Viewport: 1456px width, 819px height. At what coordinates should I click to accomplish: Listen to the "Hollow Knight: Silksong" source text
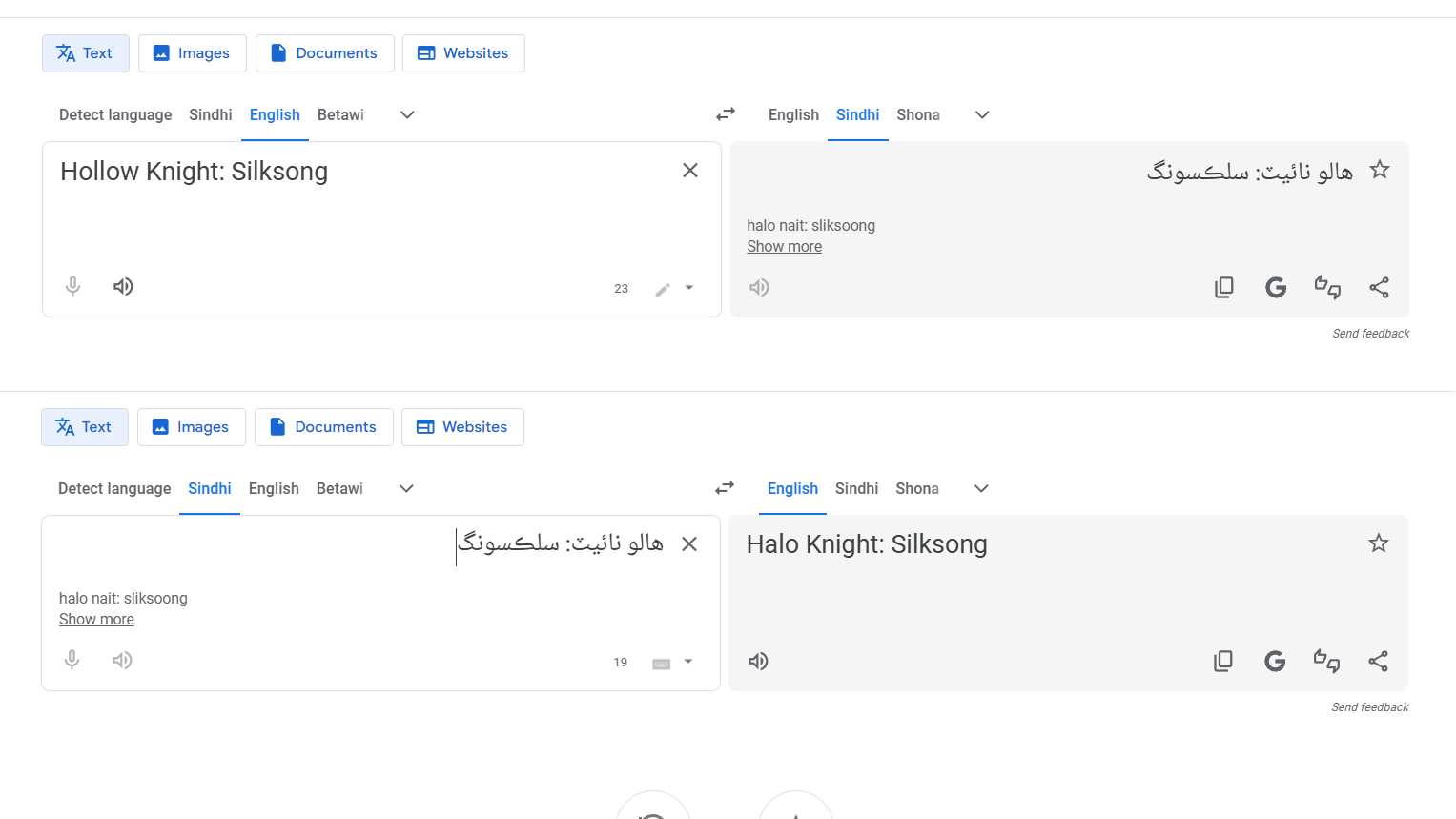coord(123,286)
